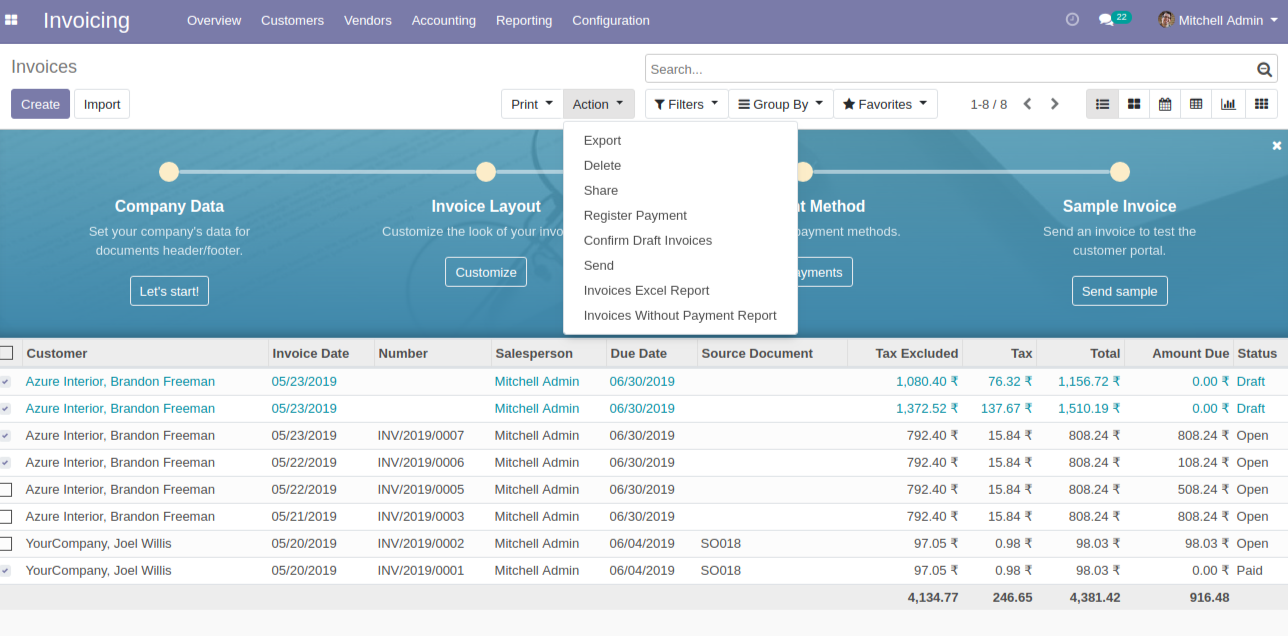Switch to pivot table view
The image size is (1288, 636).
1196,104
